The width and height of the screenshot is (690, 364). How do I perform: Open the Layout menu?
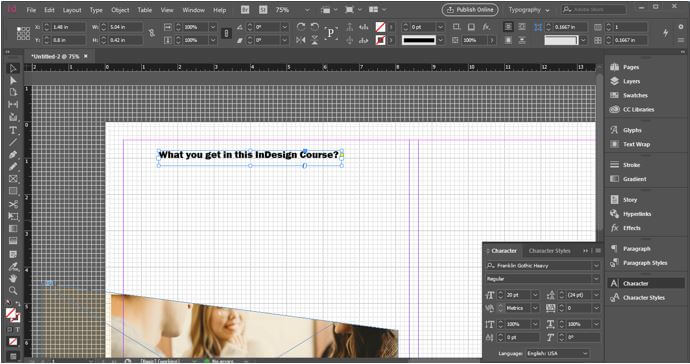point(72,10)
